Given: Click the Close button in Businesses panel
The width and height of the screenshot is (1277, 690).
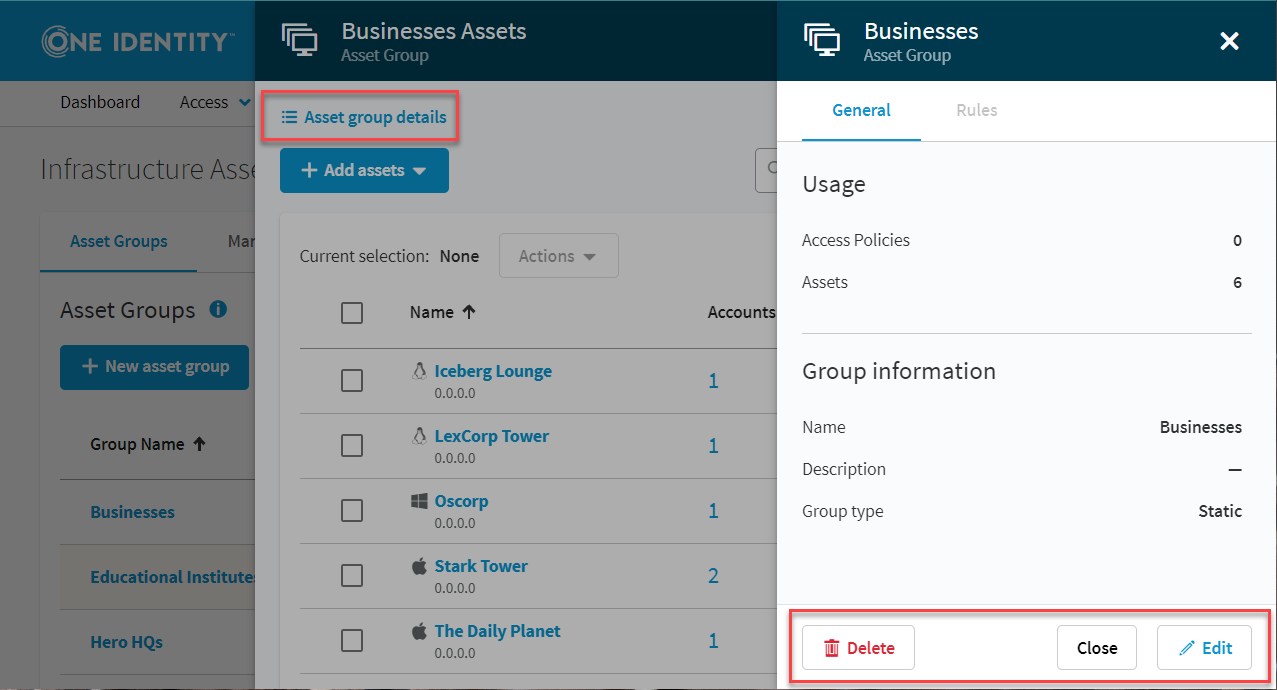Looking at the screenshot, I should pos(1097,648).
